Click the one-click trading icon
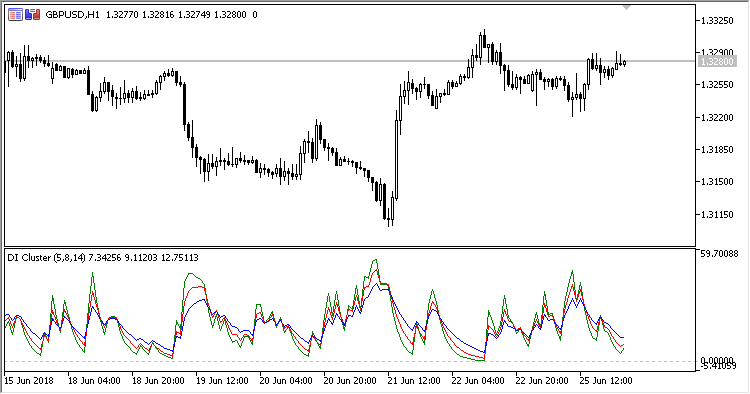The width and height of the screenshot is (750, 394). [x=33, y=15]
